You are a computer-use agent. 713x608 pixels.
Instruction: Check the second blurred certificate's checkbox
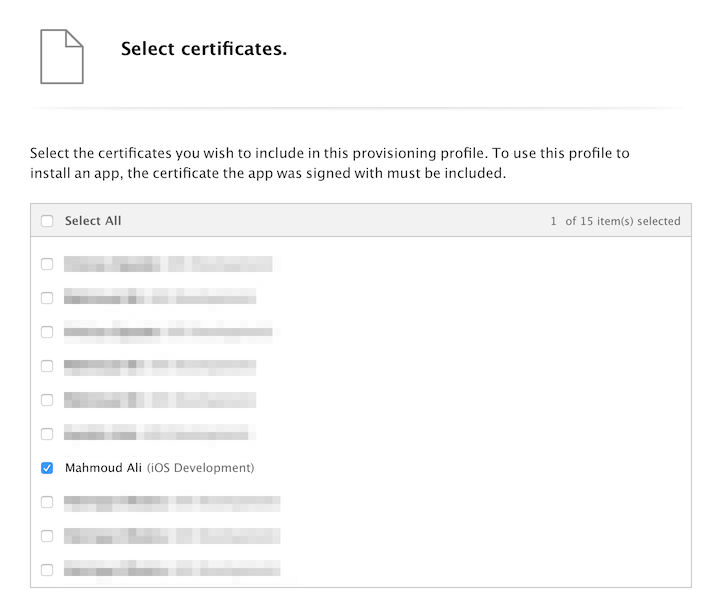(x=47, y=298)
